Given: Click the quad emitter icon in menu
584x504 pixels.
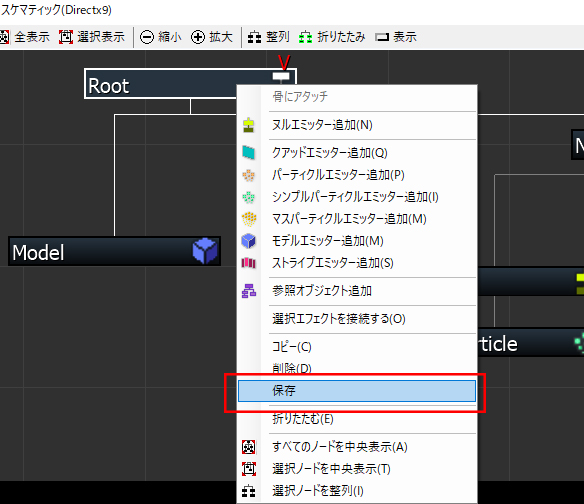Looking at the screenshot, I should click(249, 153).
